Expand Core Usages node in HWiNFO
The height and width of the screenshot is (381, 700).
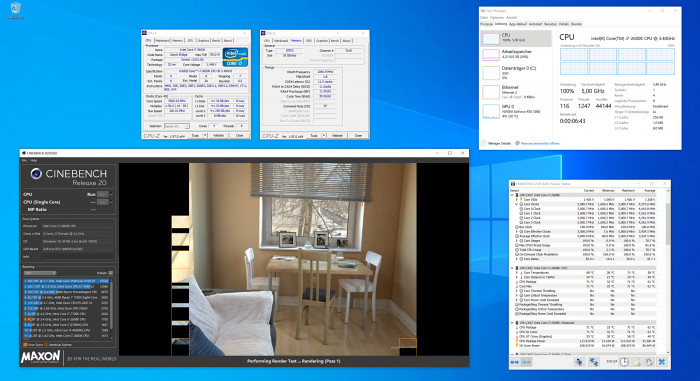pos(517,241)
